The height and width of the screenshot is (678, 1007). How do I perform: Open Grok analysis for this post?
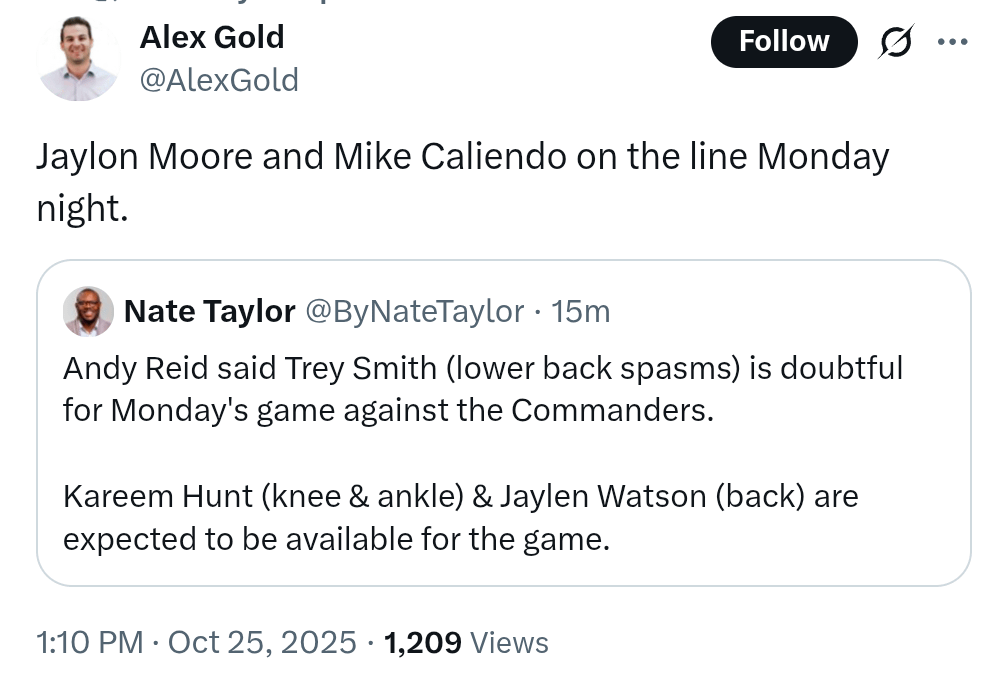895,41
